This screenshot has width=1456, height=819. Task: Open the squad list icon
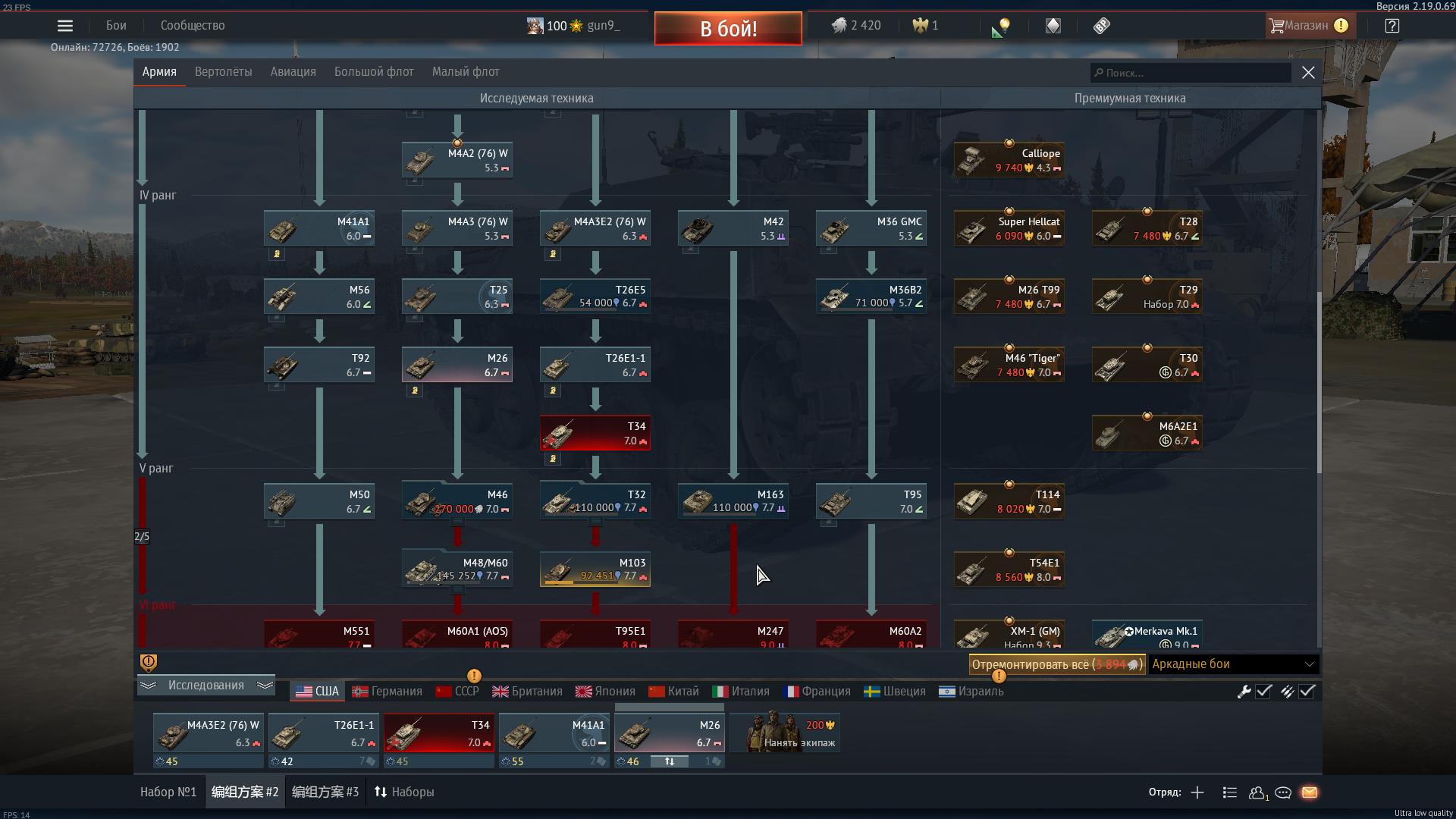[1230, 792]
